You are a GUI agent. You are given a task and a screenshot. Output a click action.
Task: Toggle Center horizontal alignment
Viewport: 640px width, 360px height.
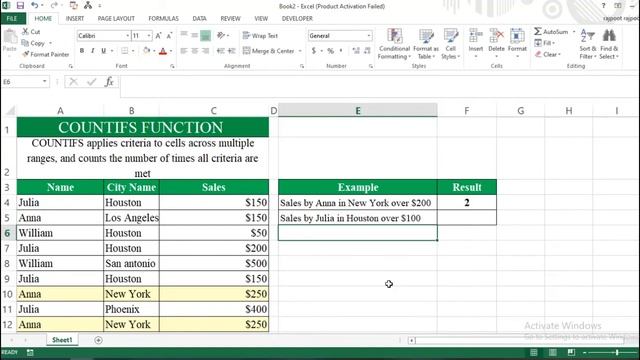coord(195,51)
